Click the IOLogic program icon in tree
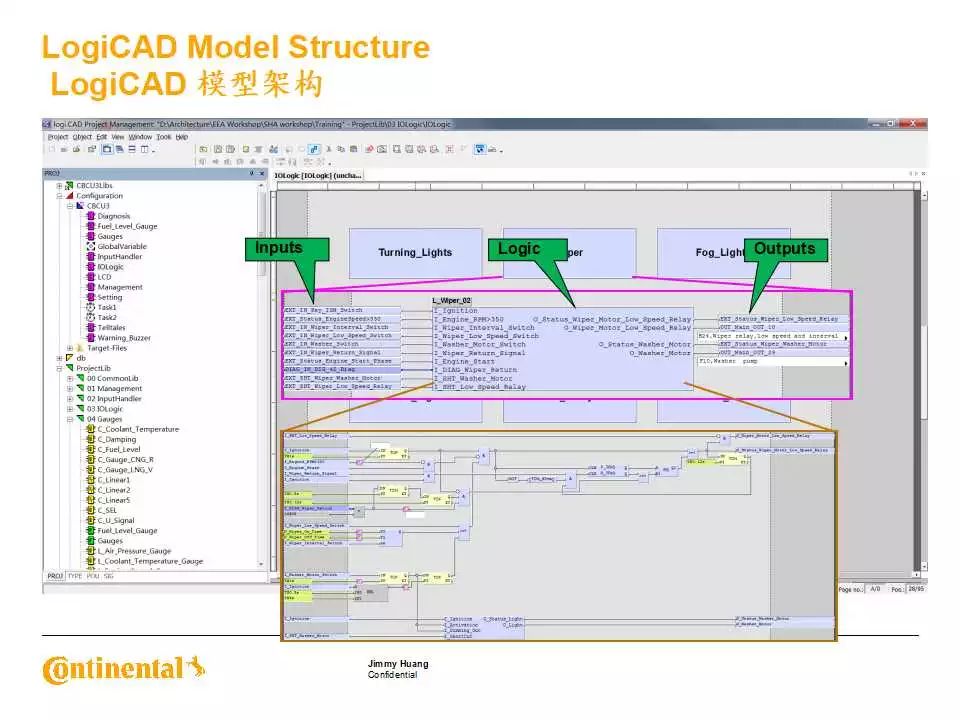The width and height of the screenshot is (960, 720). [x=90, y=267]
